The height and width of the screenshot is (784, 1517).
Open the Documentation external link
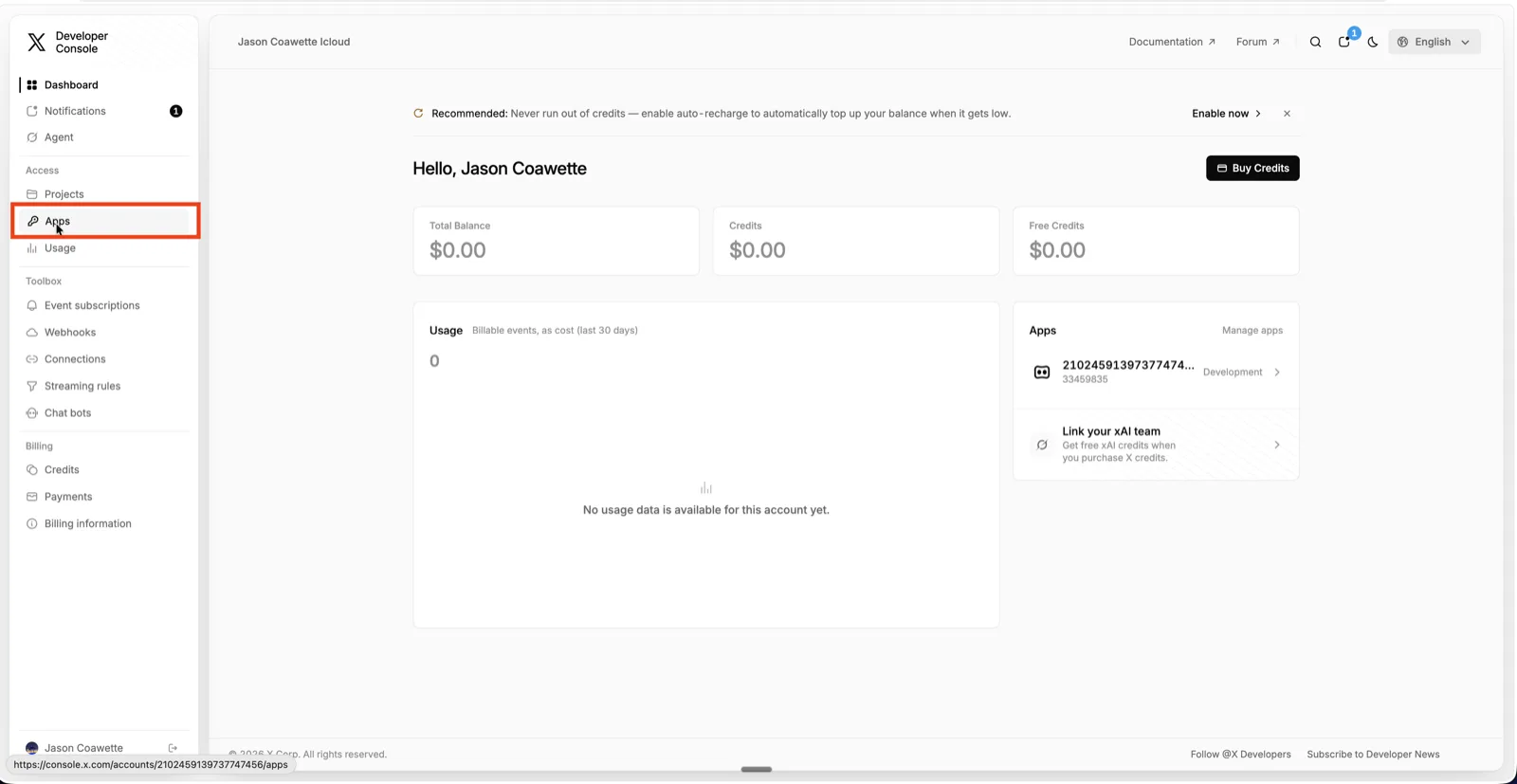coord(1172,42)
